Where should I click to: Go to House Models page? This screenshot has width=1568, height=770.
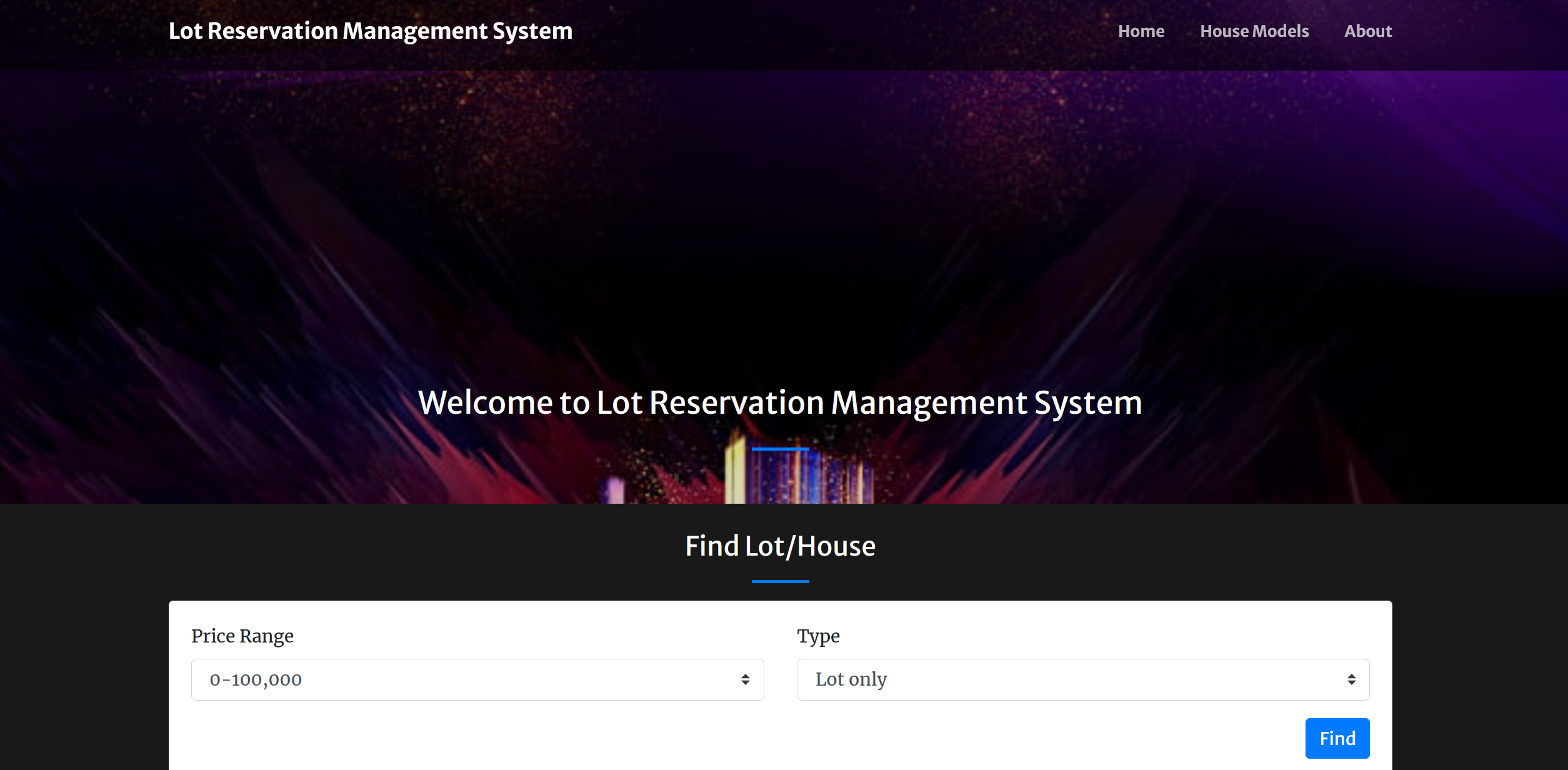point(1254,31)
